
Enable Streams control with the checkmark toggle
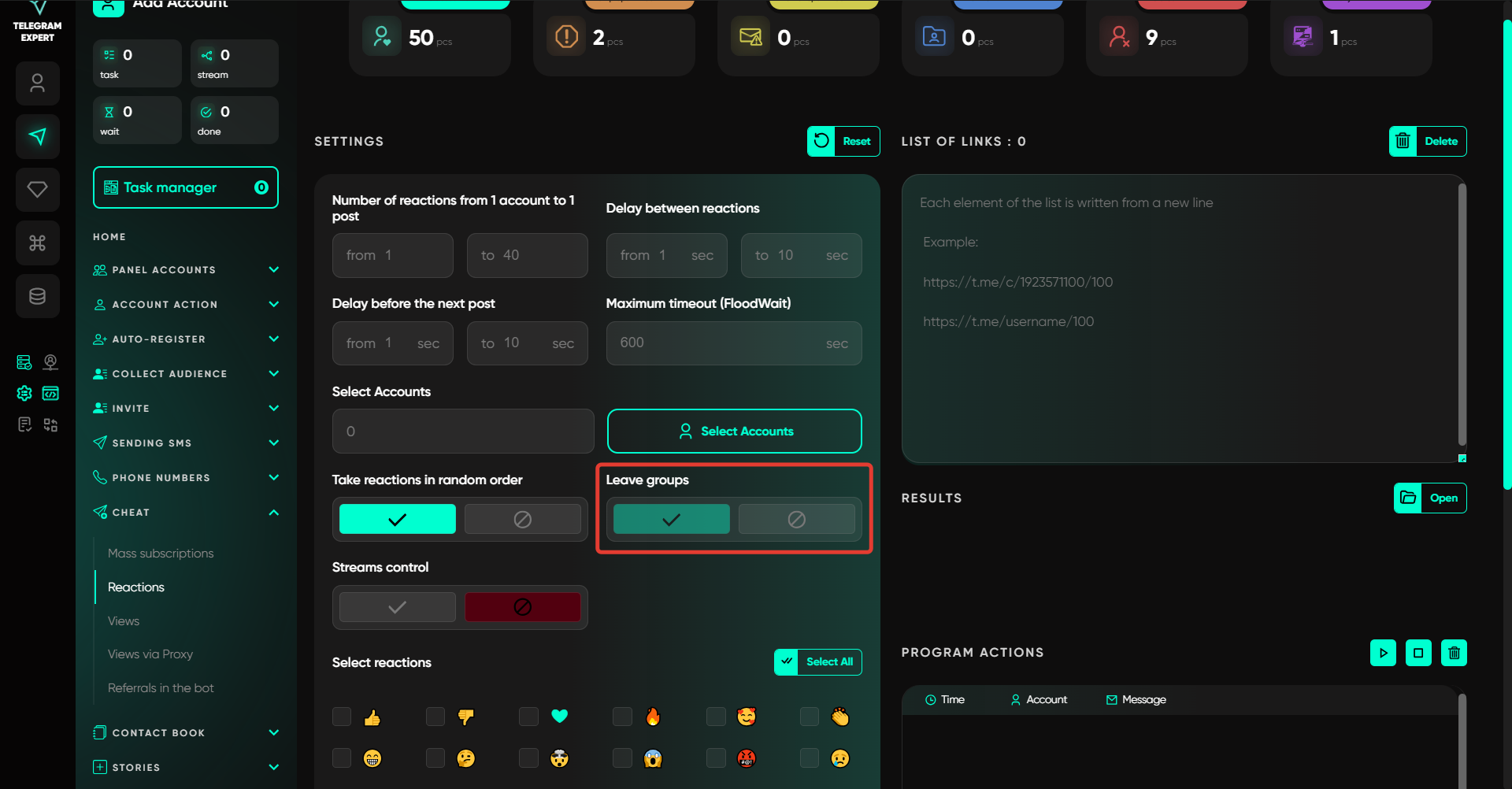[x=398, y=607]
